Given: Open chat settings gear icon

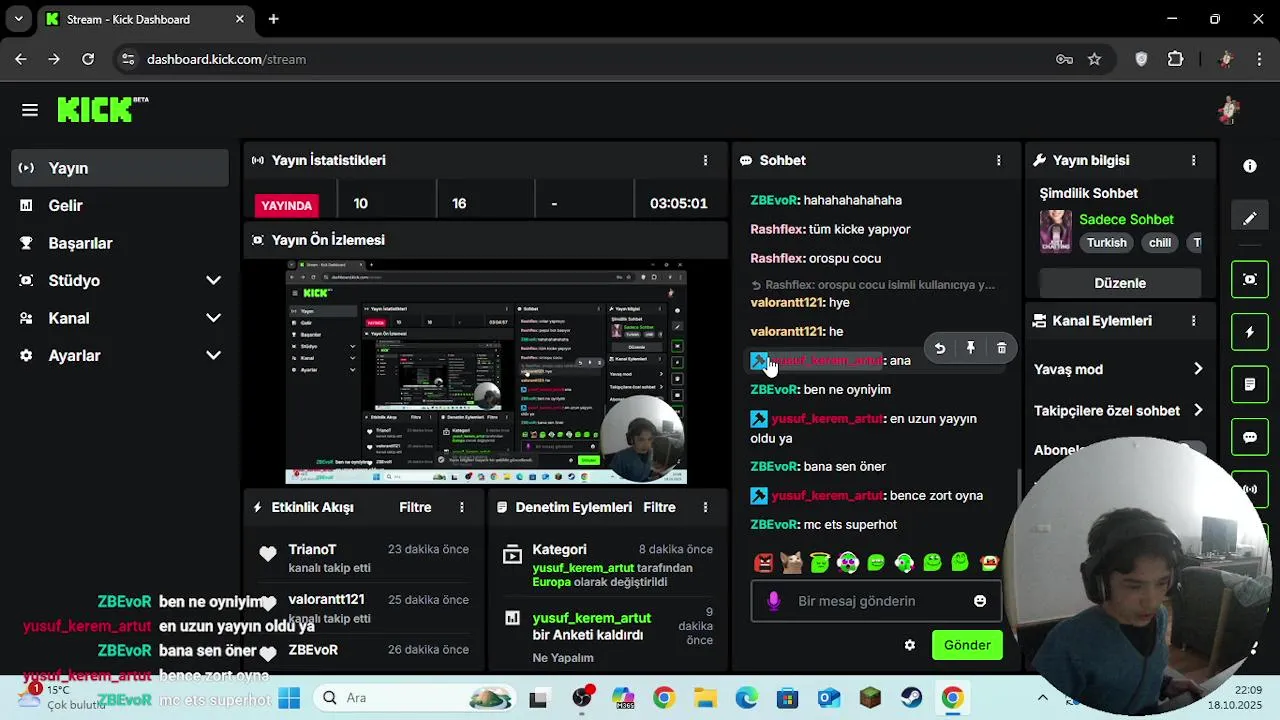Looking at the screenshot, I should tap(909, 645).
